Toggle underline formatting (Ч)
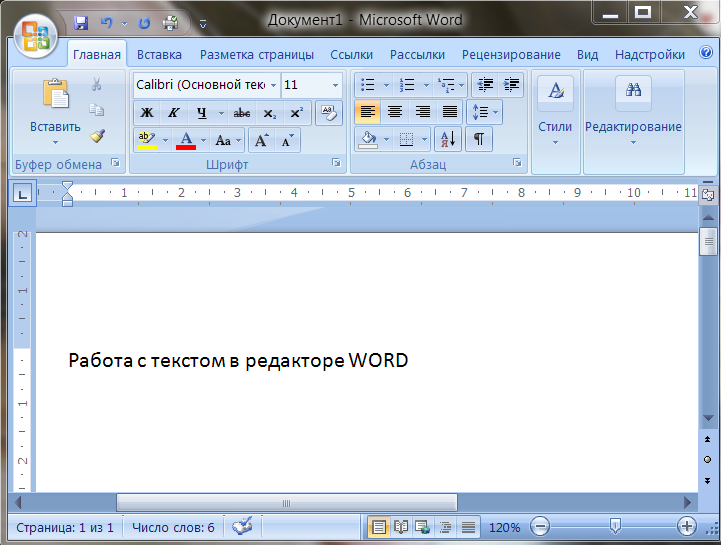 click(x=201, y=113)
